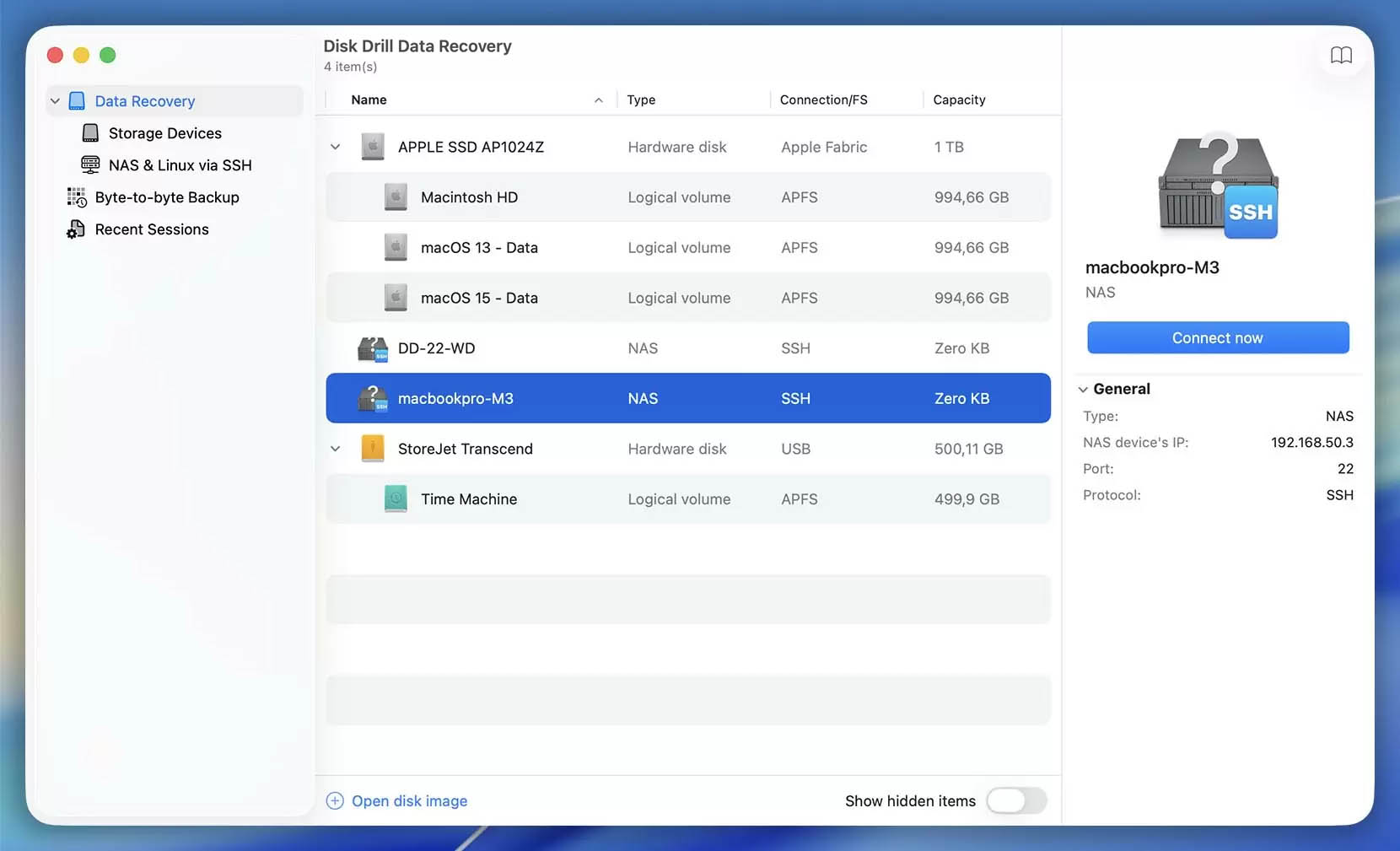The image size is (1400, 851).
Task: Click the DD-22-WD NAS SSH icon
Action: pos(373,348)
